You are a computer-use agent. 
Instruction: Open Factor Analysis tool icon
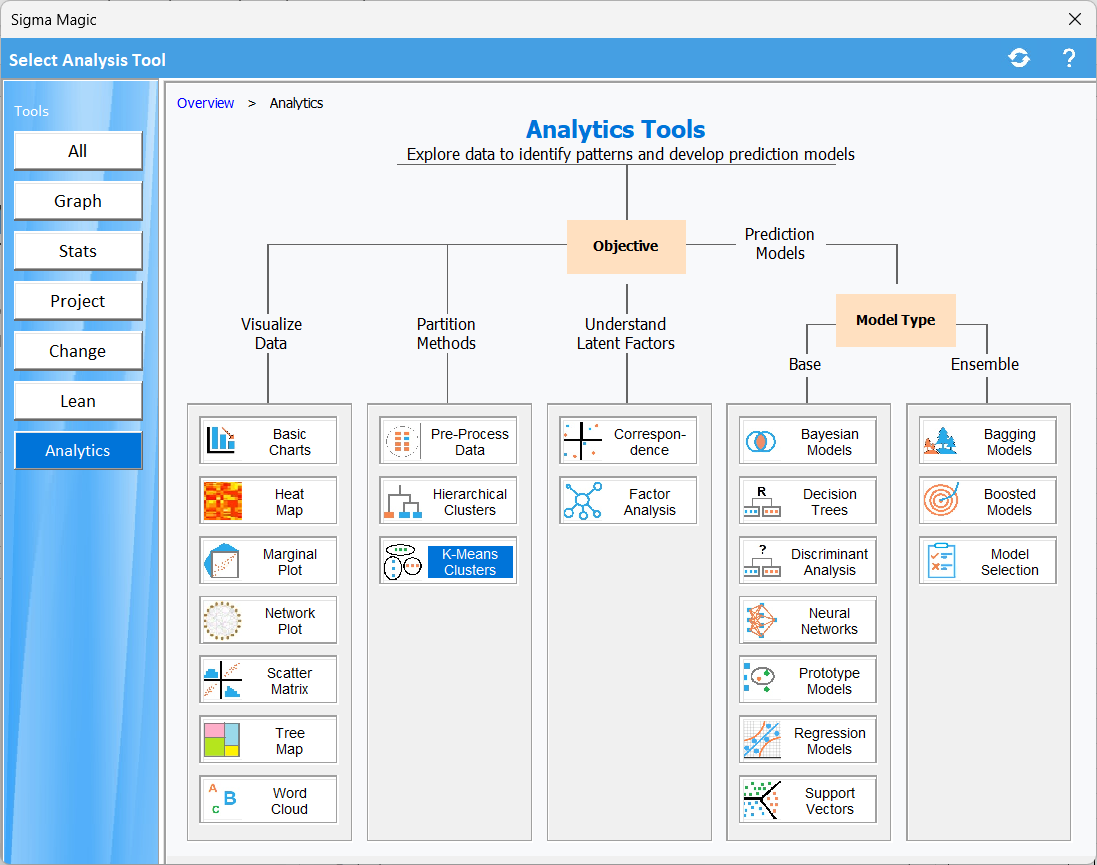(x=582, y=501)
